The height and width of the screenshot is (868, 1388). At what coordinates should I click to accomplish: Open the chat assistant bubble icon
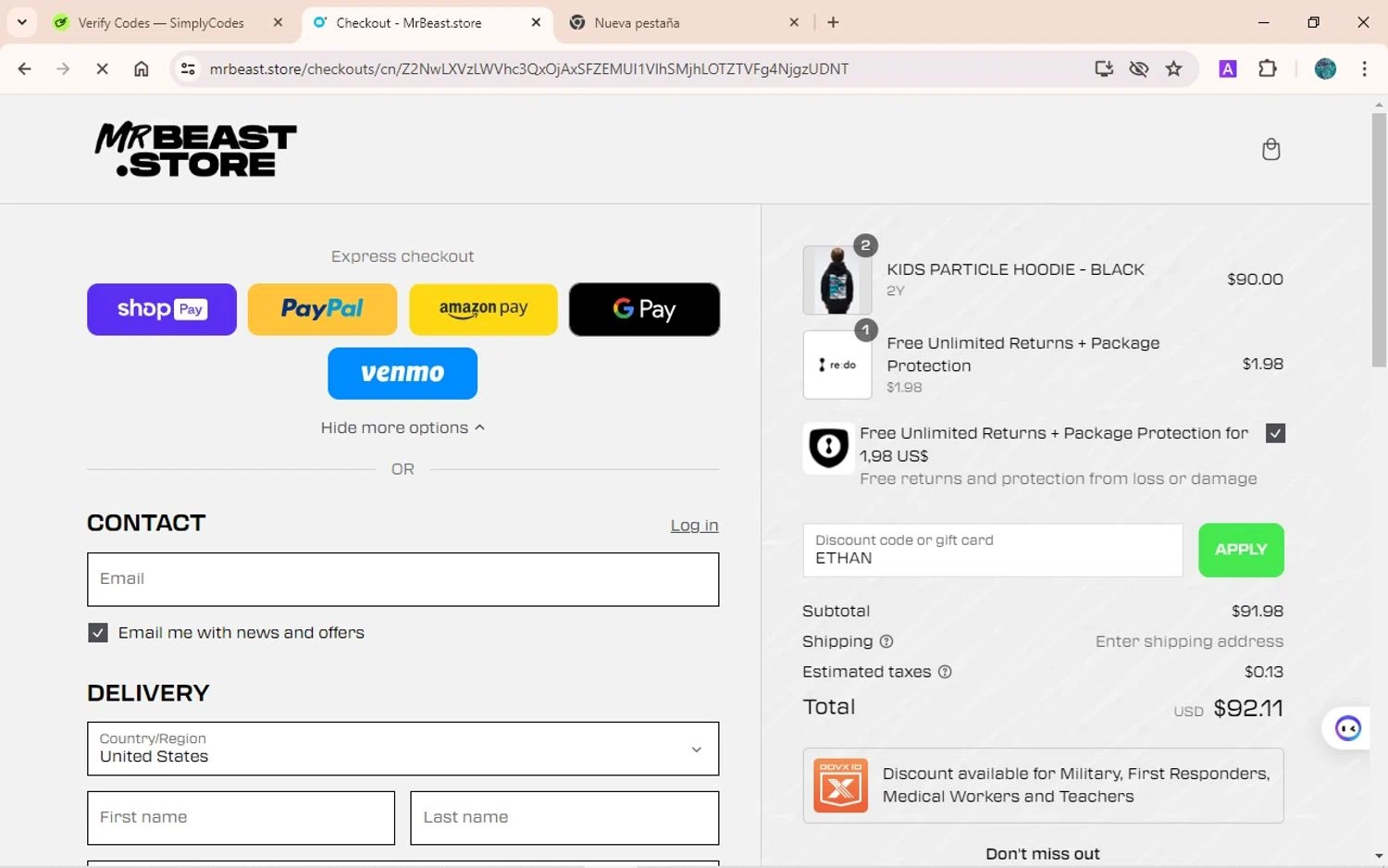point(1347,728)
